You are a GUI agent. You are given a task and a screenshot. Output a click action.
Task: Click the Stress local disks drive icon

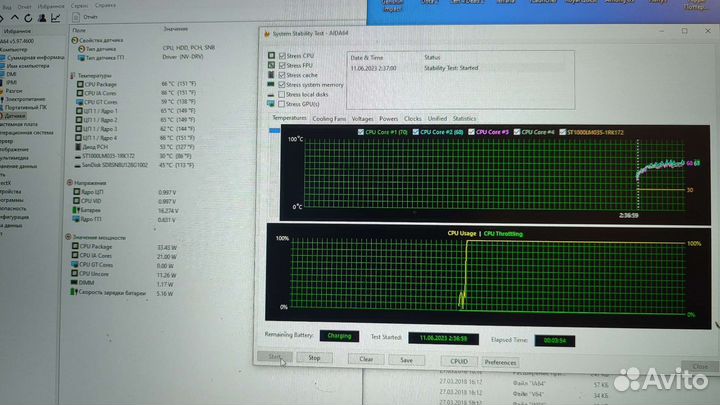(271, 95)
